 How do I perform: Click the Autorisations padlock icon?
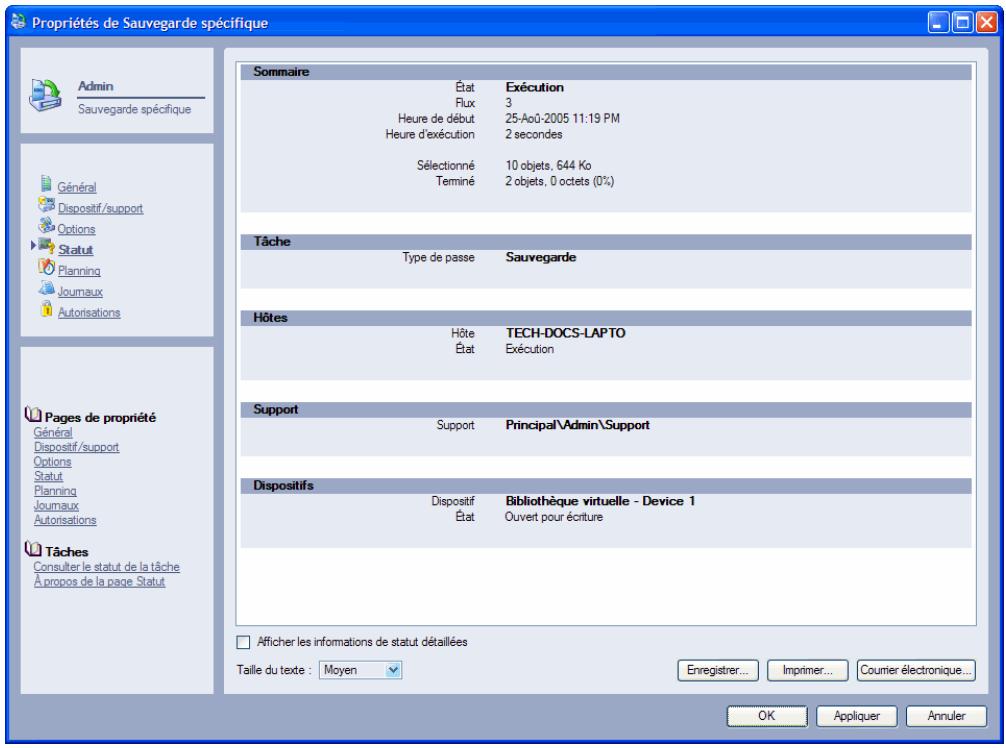click(x=46, y=309)
